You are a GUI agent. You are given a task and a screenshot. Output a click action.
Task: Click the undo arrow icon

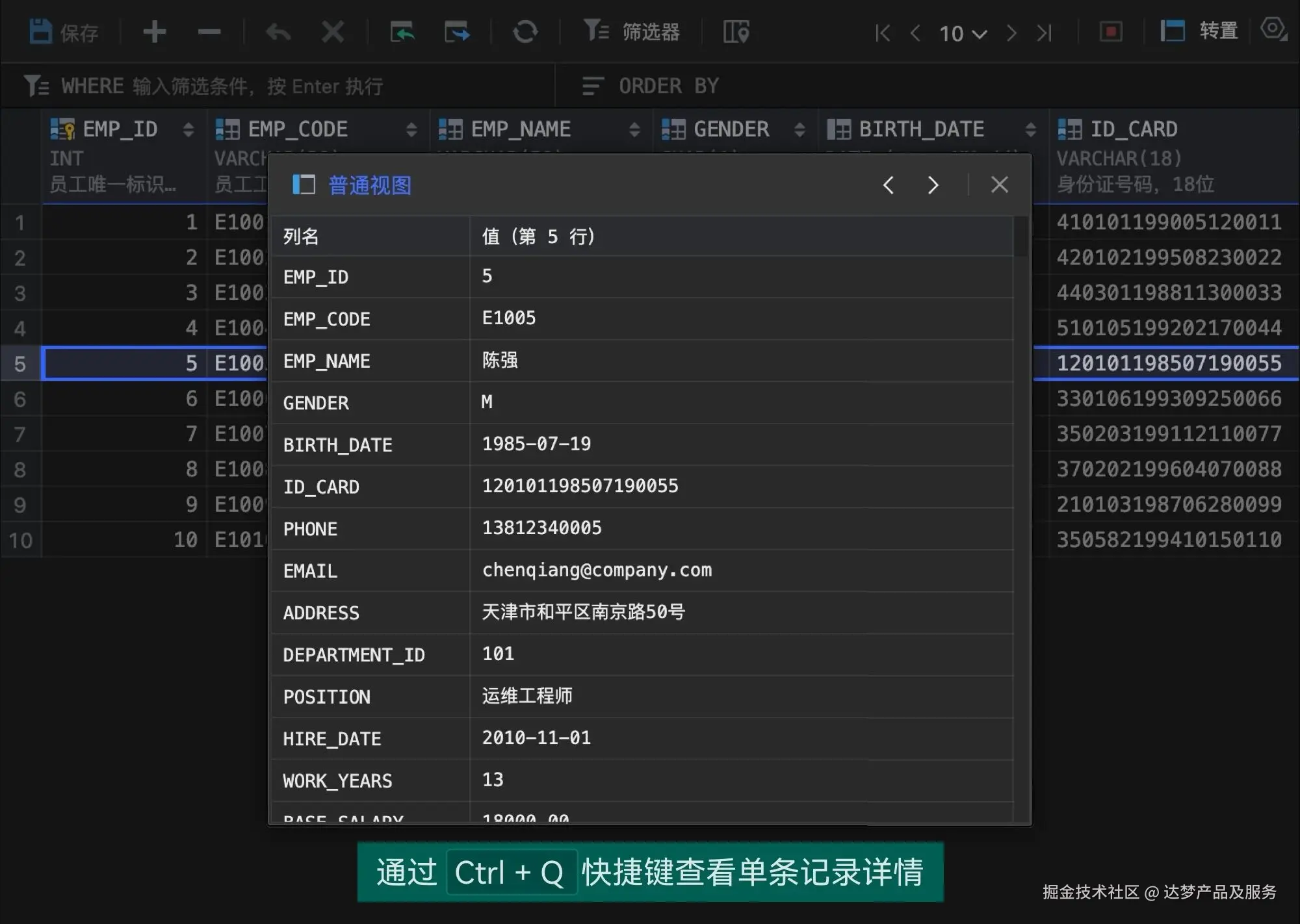point(278,31)
